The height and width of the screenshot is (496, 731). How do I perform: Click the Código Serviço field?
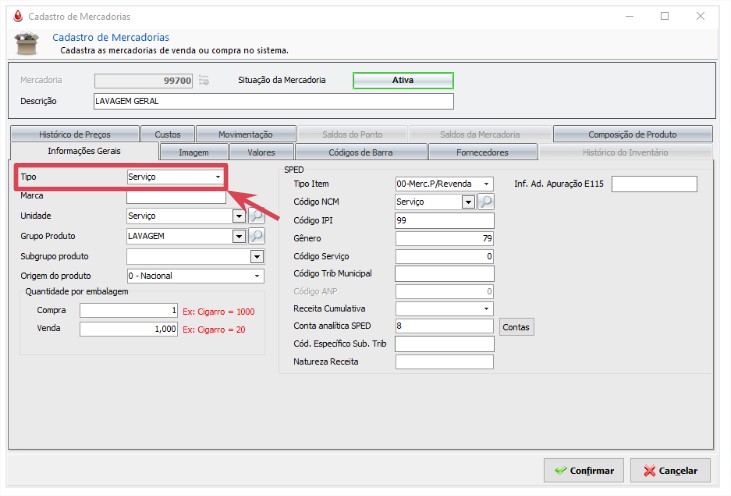click(x=444, y=256)
